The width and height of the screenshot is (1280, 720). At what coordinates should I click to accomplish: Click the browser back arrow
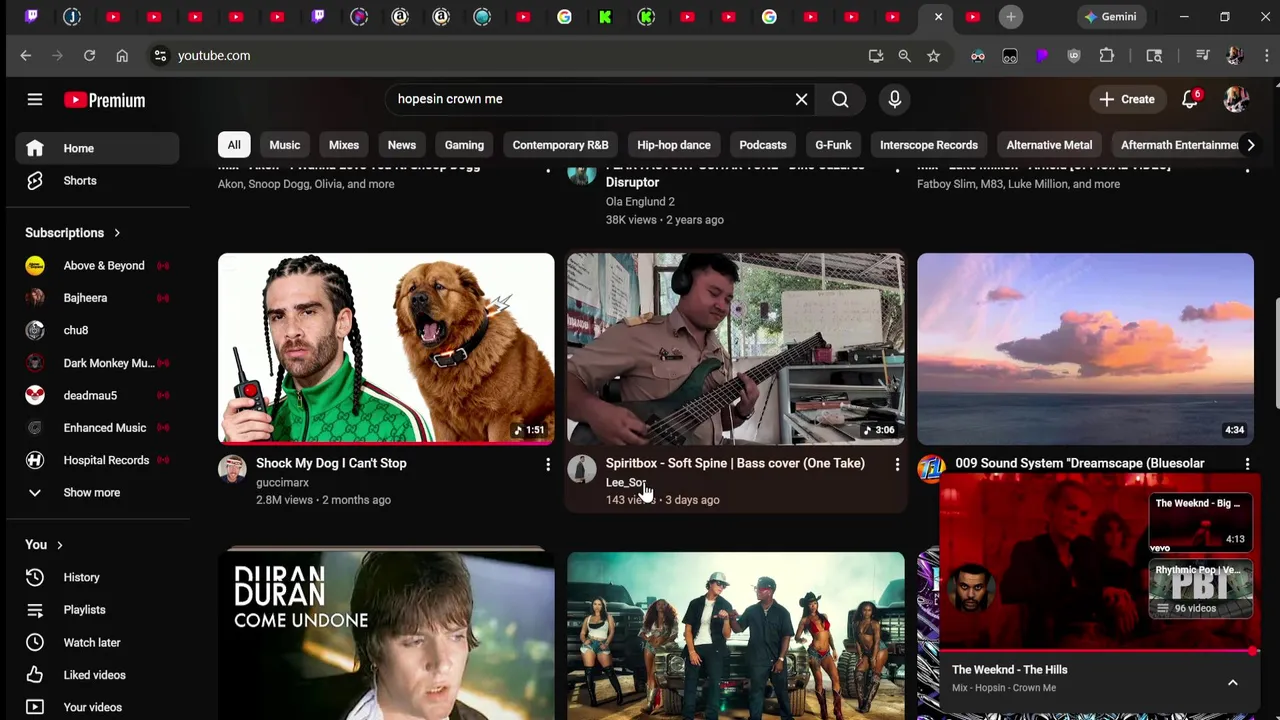pos(26,56)
